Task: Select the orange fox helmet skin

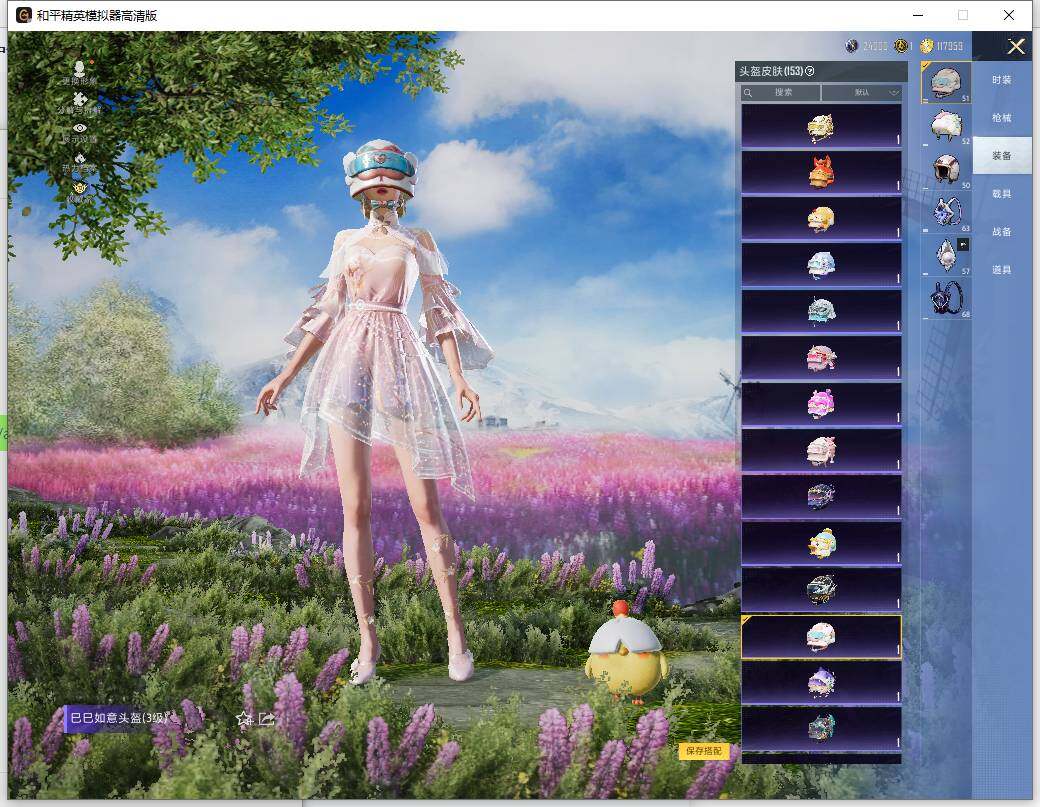Action: (821, 172)
